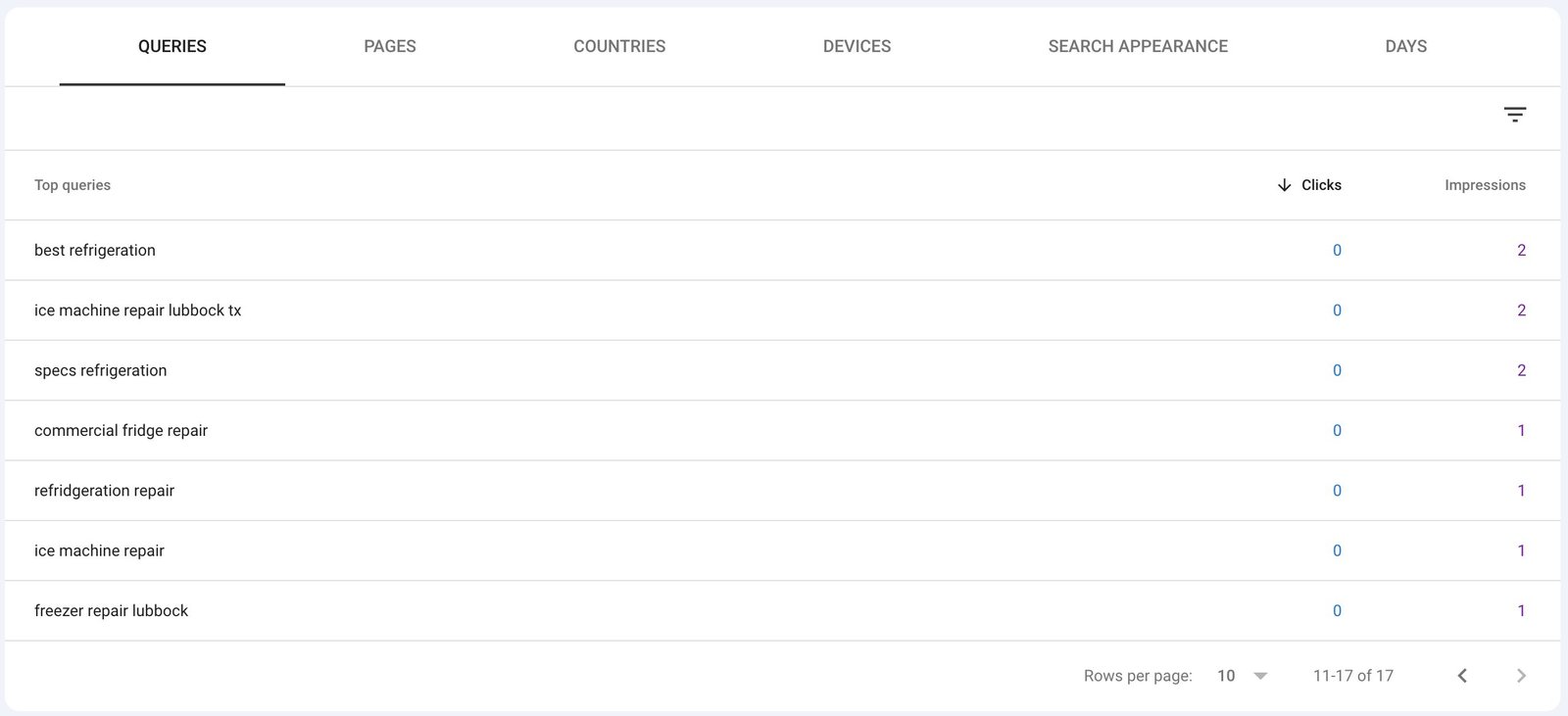This screenshot has width=1568, height=716.
Task: Select 'ice machine repair lubbock tx' query
Action: 137,310
